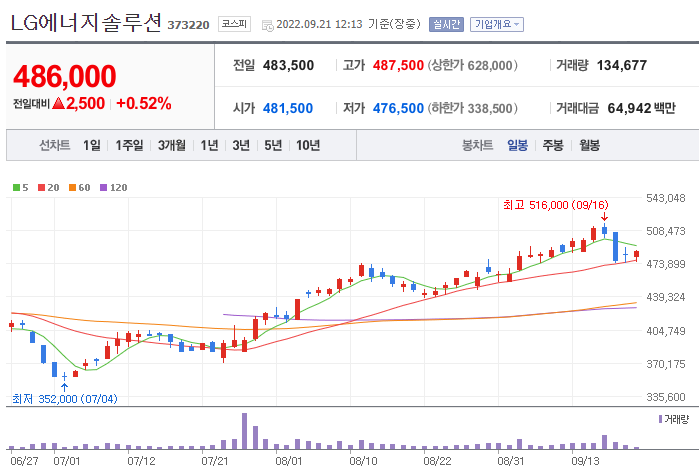
Task: Click the low price 476,500
Action: tap(398, 108)
